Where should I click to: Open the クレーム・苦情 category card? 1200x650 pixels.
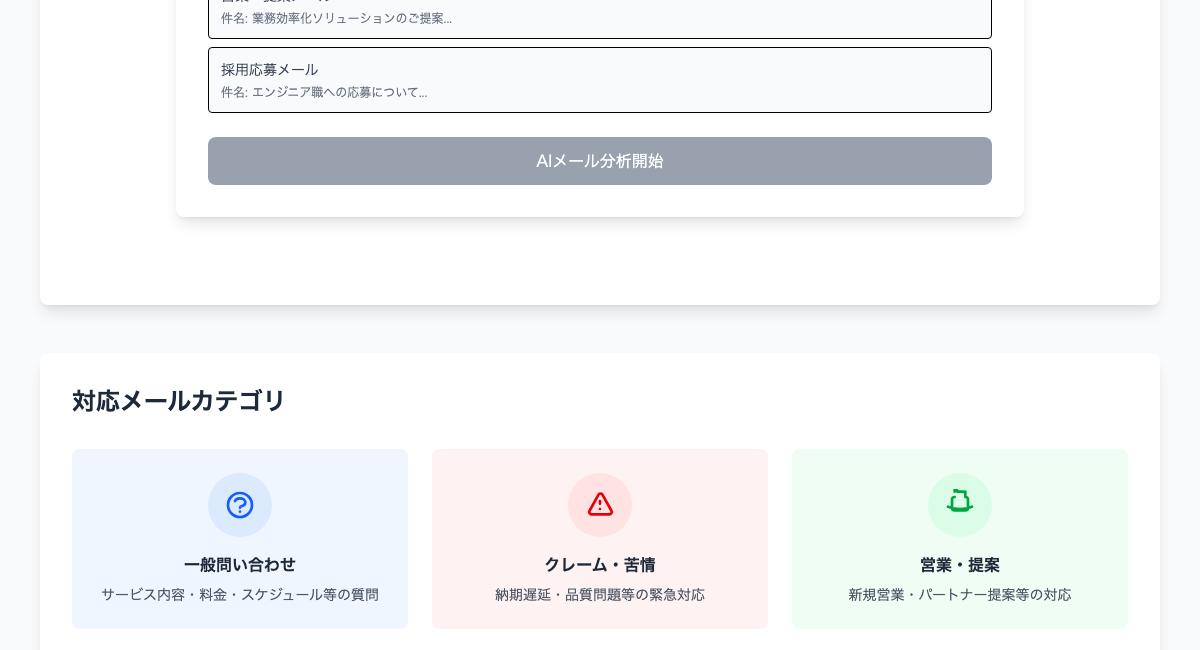[600, 539]
